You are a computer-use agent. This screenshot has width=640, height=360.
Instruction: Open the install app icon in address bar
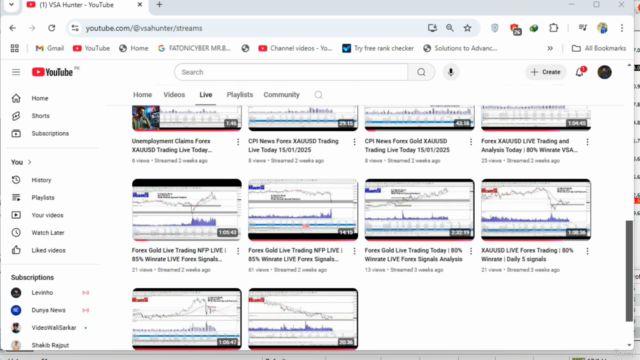coord(432,28)
